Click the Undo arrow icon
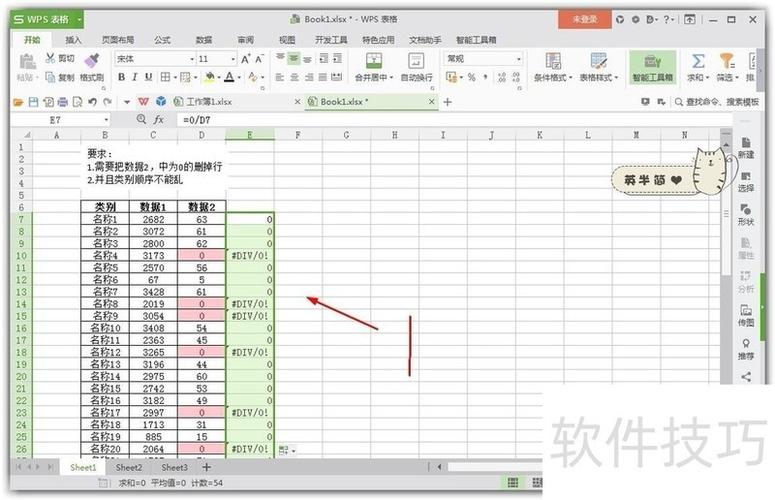Image resolution: width=775 pixels, height=500 pixels. (92, 102)
